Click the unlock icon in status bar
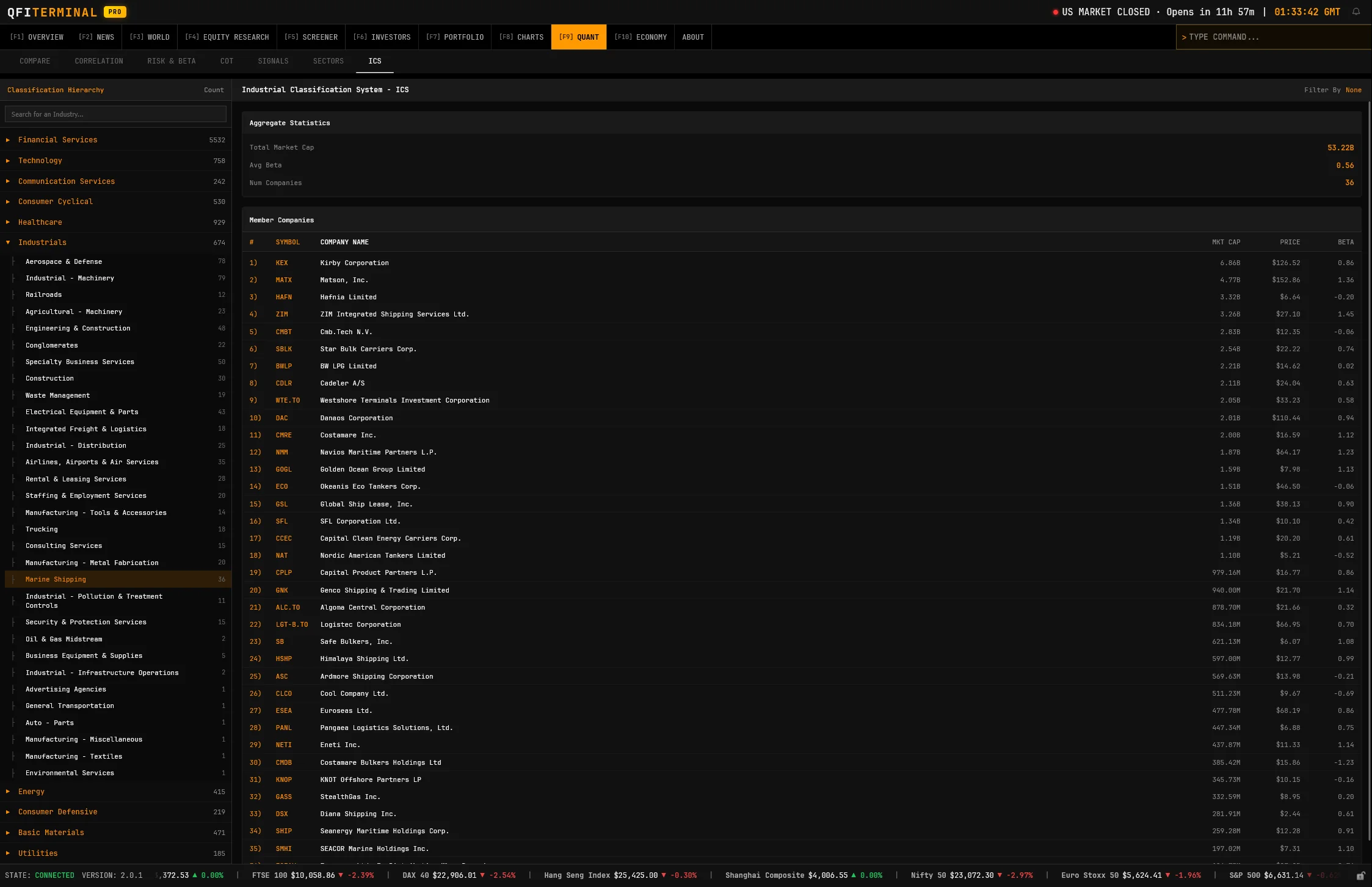The height and width of the screenshot is (887, 1372). 1360,875
